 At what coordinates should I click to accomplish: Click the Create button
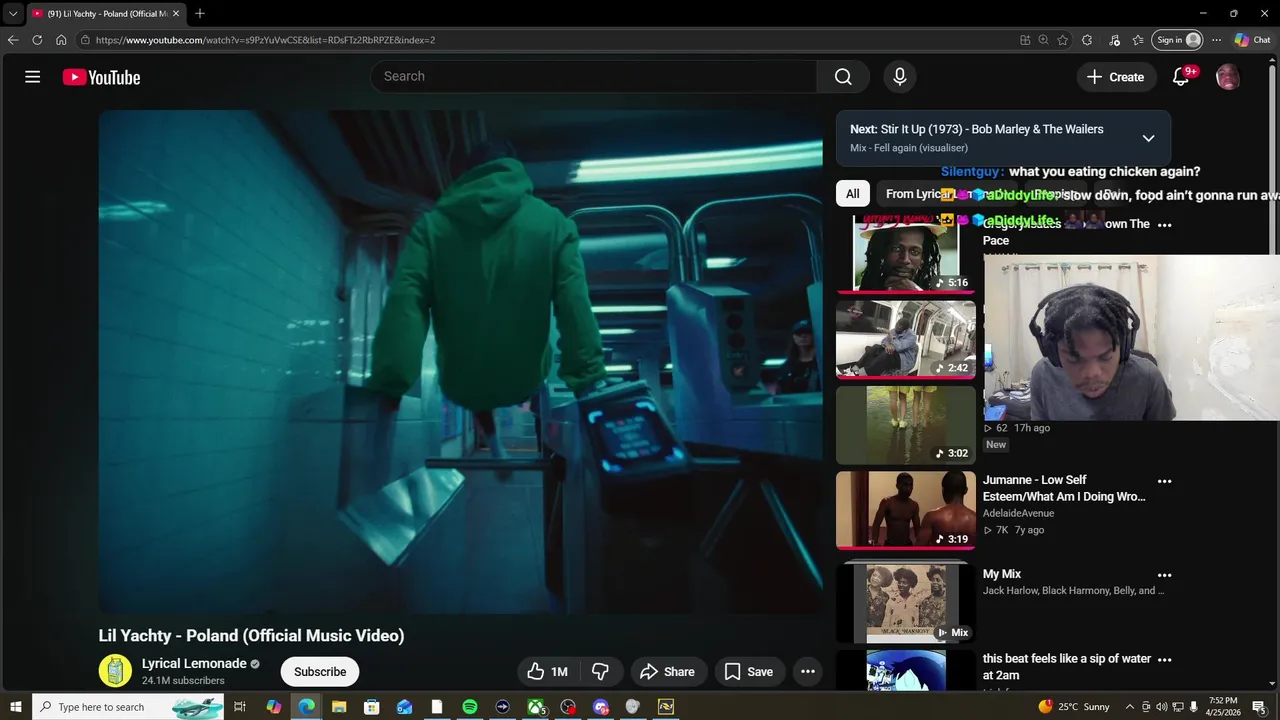tap(1116, 77)
